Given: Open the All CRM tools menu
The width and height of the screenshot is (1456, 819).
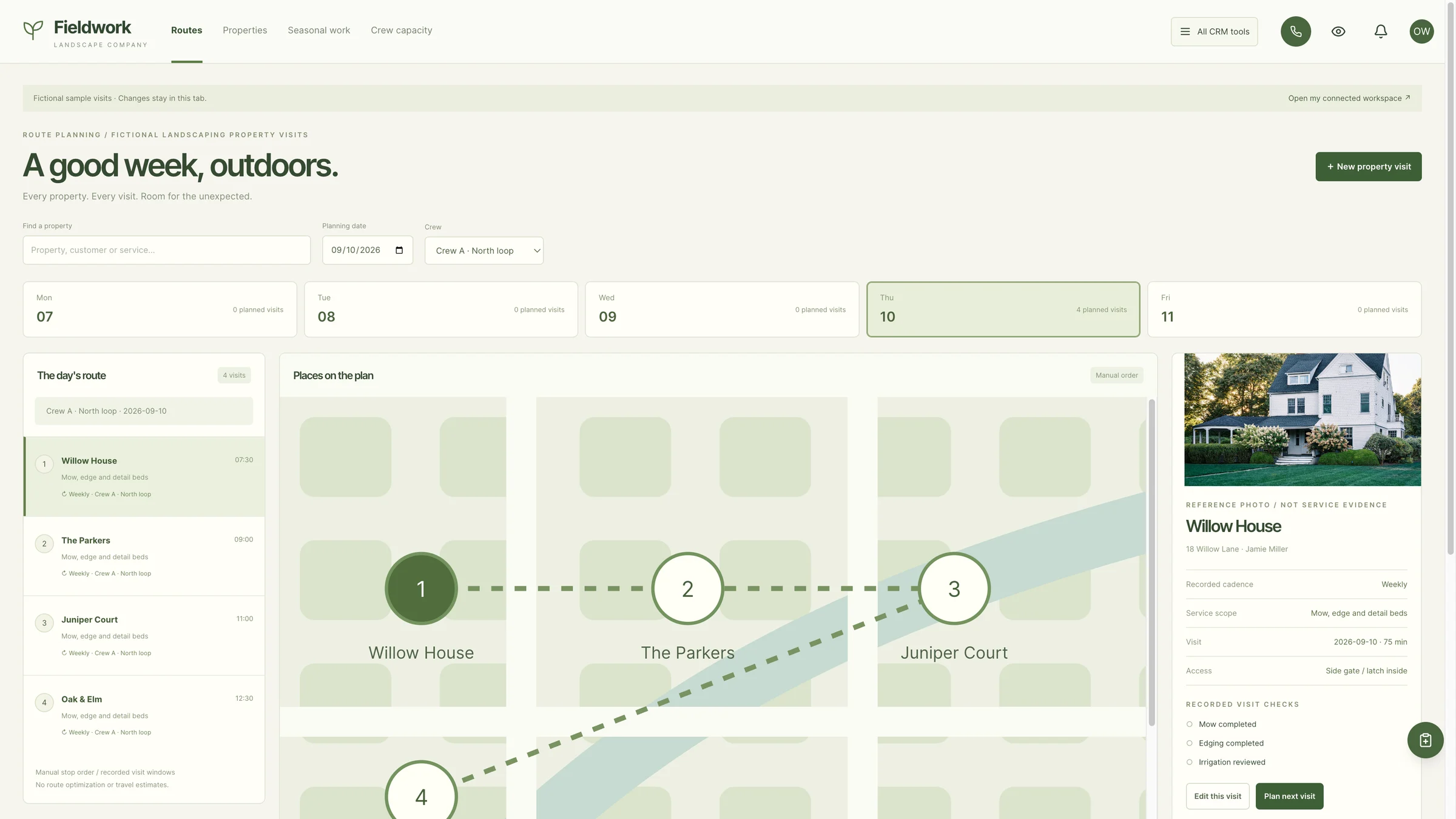Looking at the screenshot, I should tap(1214, 32).
